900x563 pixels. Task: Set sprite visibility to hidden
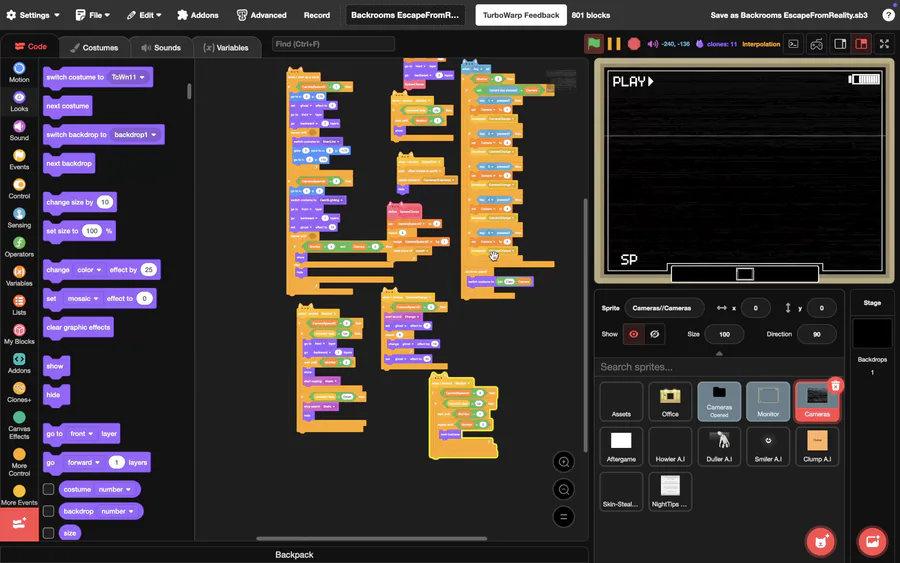pos(654,334)
